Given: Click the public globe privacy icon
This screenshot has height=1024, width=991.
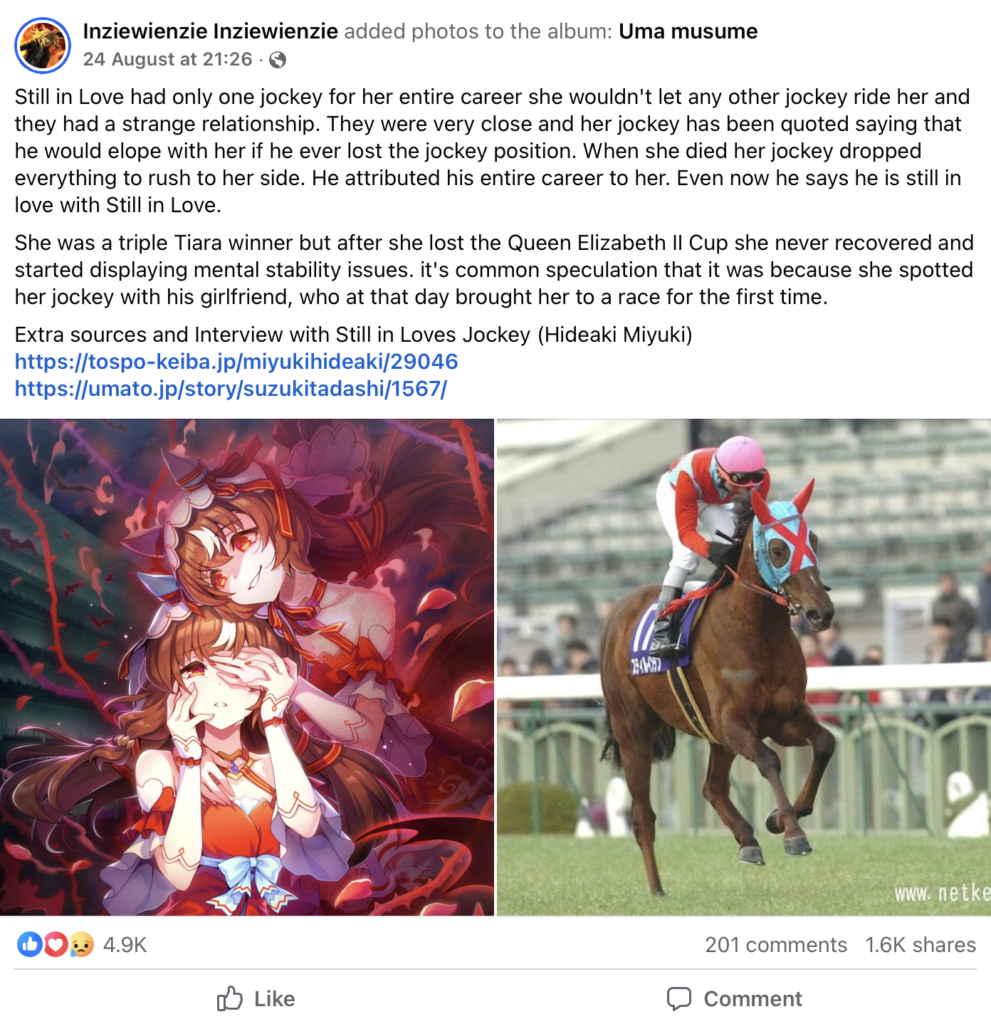Looking at the screenshot, I should 278,60.
